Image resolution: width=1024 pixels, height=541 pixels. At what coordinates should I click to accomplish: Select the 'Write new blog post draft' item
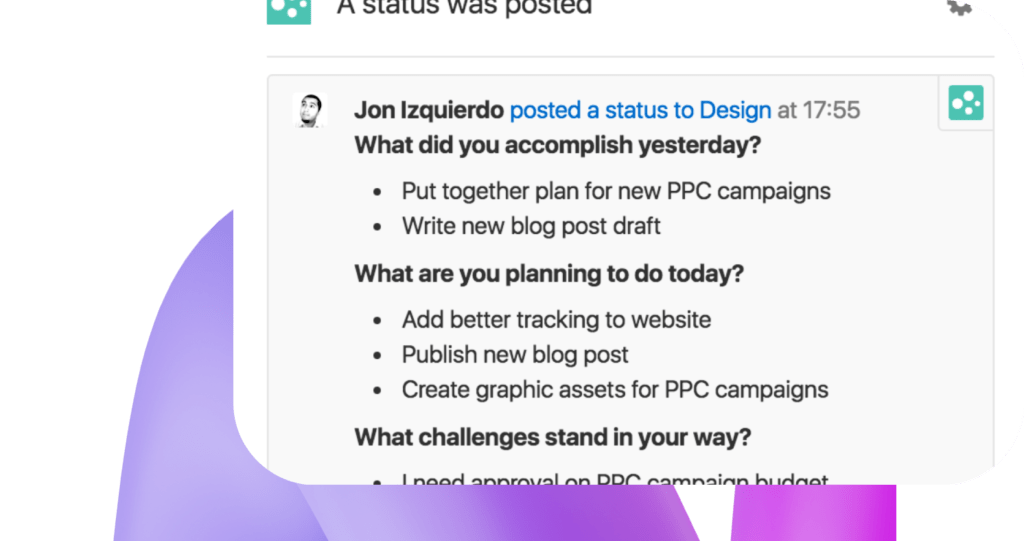531,225
